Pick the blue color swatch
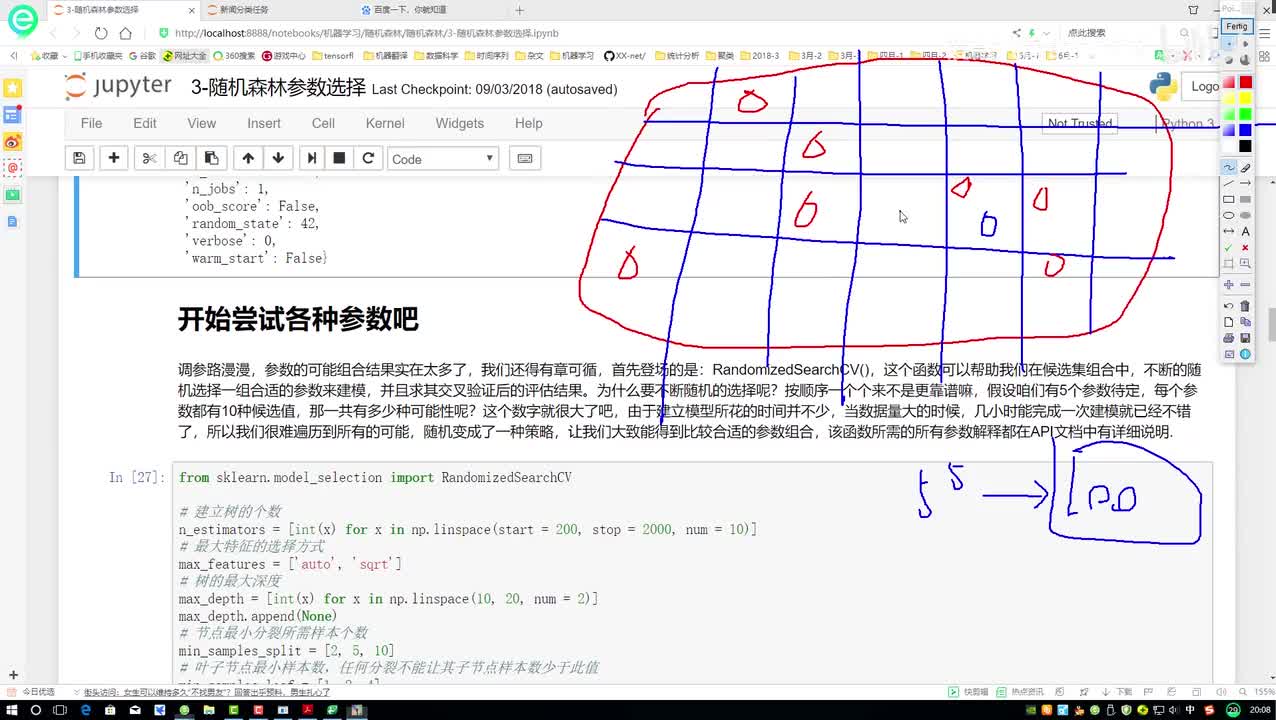Image resolution: width=1276 pixels, height=720 pixels. coord(1245,130)
